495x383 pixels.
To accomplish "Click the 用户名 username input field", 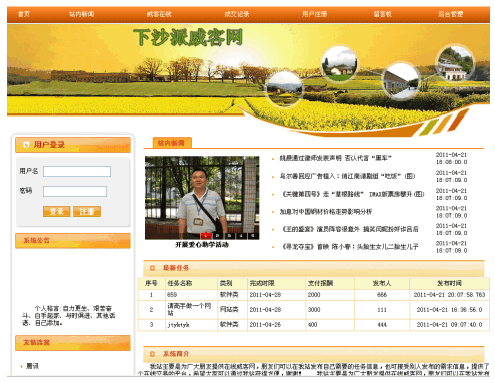I will pos(77,171).
